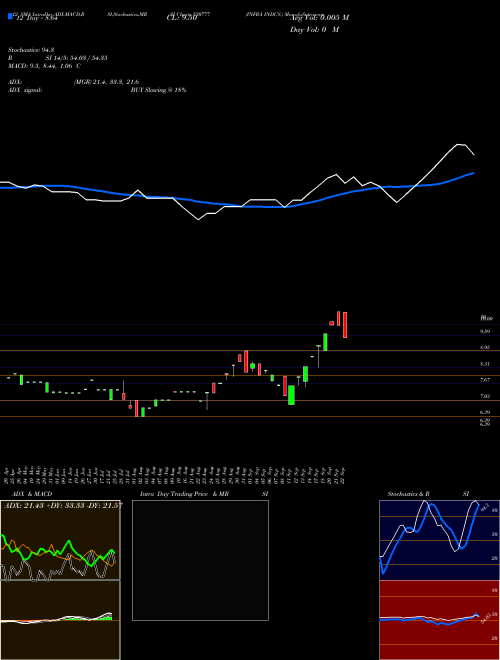Click the blue 12 Day SMA legend square
The width and height of the screenshot is (500, 660).
tap(10, 17)
